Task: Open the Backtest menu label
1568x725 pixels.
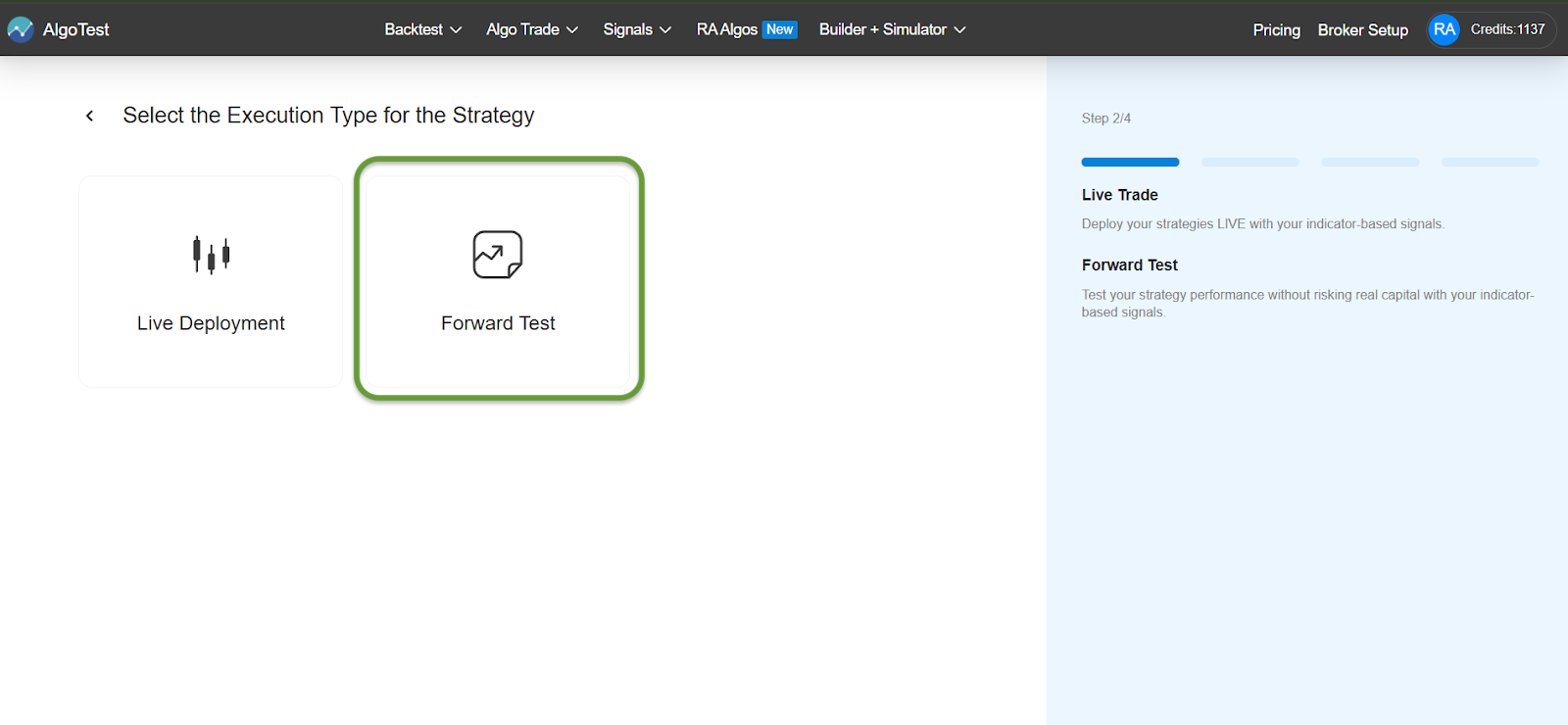Action: (414, 29)
